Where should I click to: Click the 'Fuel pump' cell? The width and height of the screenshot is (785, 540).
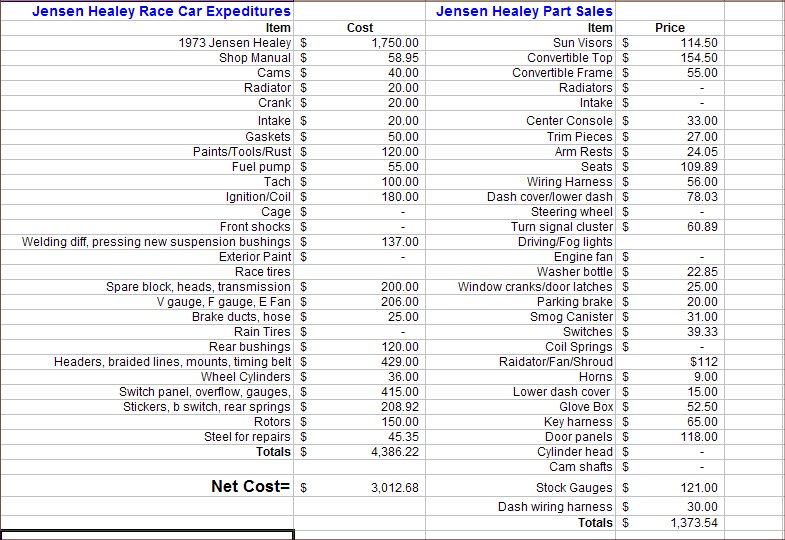point(147,167)
